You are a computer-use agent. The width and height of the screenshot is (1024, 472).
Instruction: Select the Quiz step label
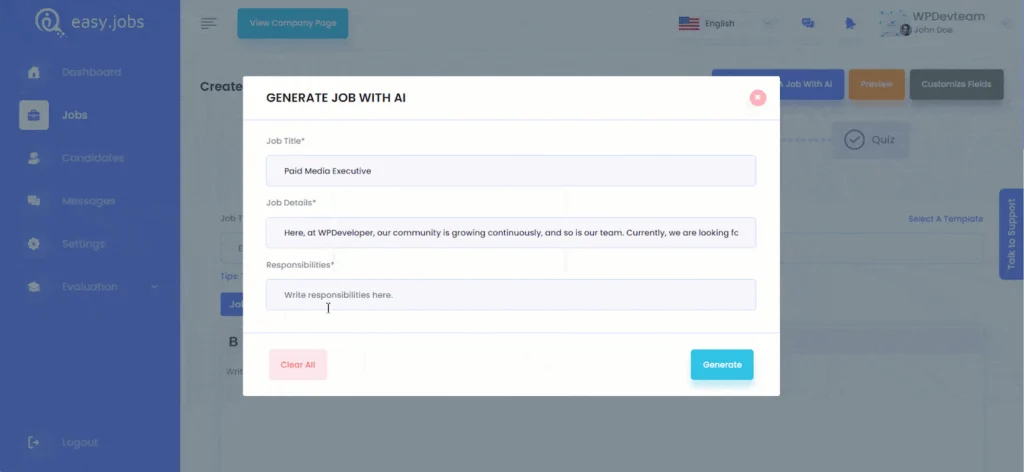click(x=883, y=140)
